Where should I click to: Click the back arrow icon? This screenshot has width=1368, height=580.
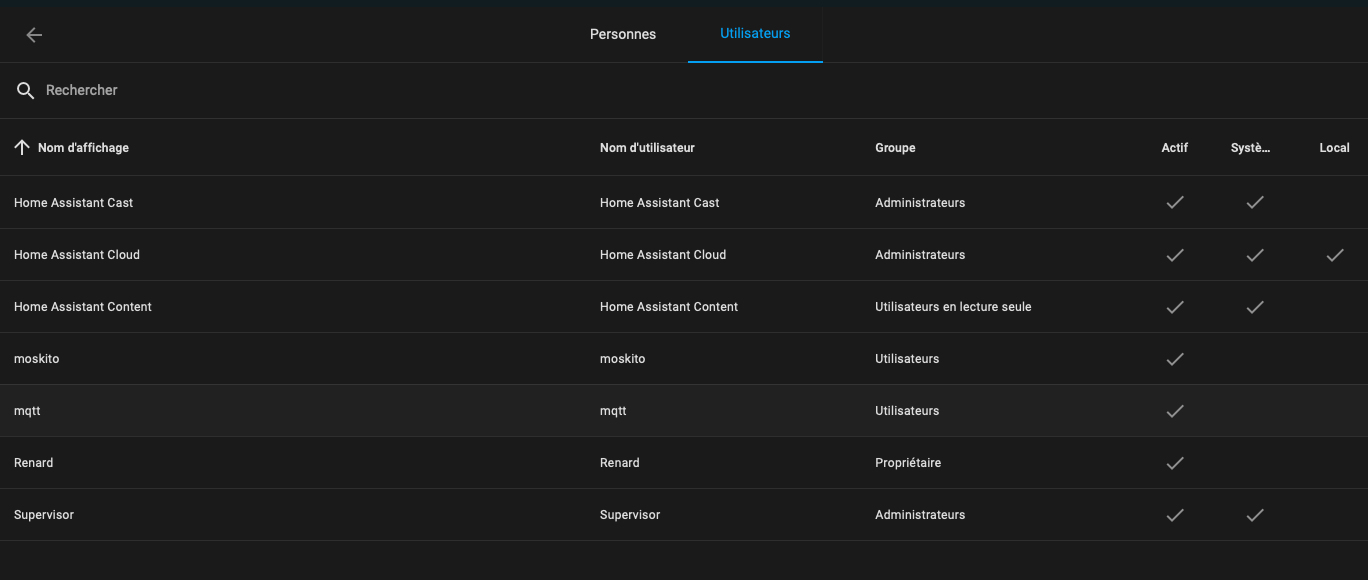[x=34, y=35]
